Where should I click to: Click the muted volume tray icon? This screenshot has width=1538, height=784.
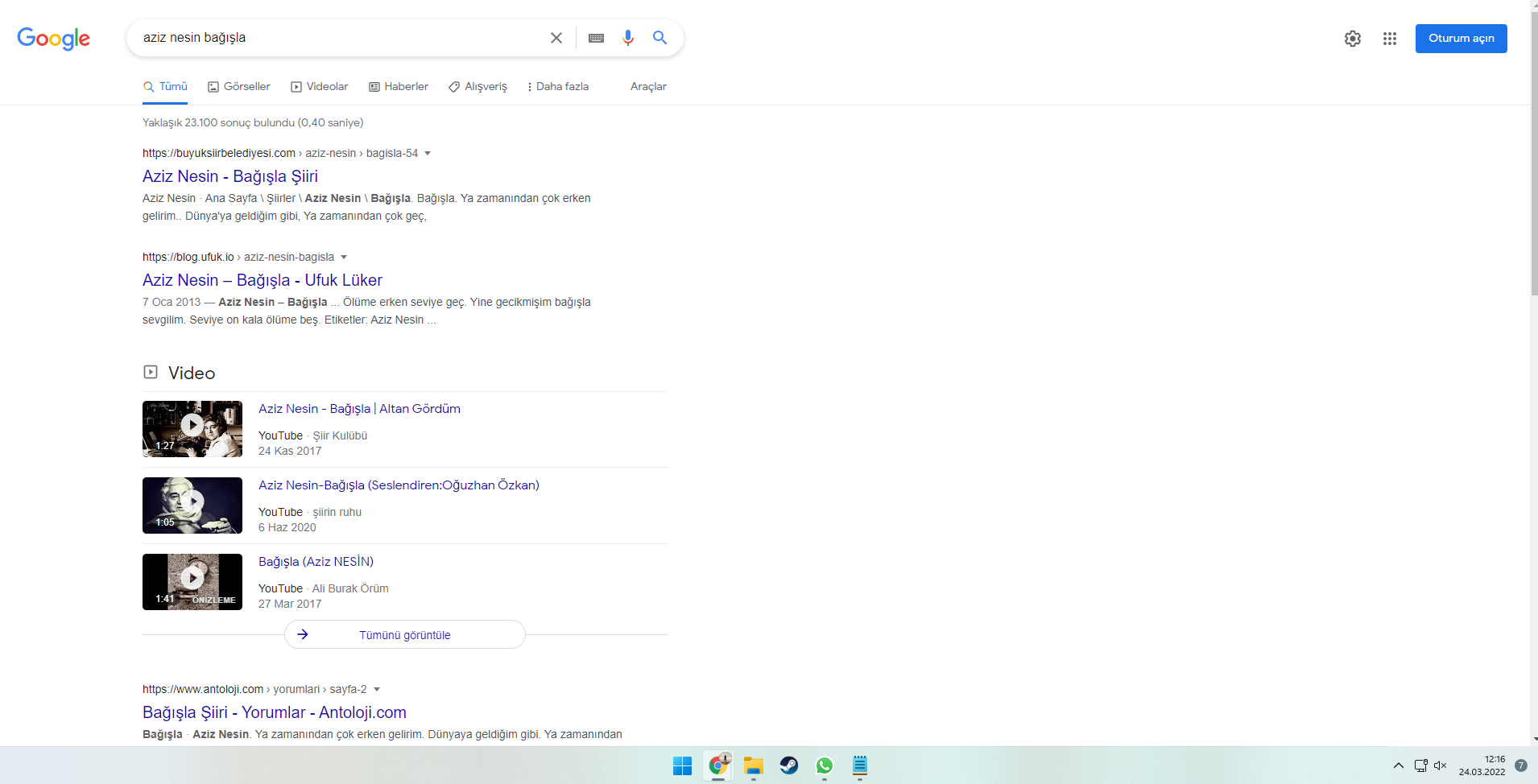click(x=1441, y=765)
